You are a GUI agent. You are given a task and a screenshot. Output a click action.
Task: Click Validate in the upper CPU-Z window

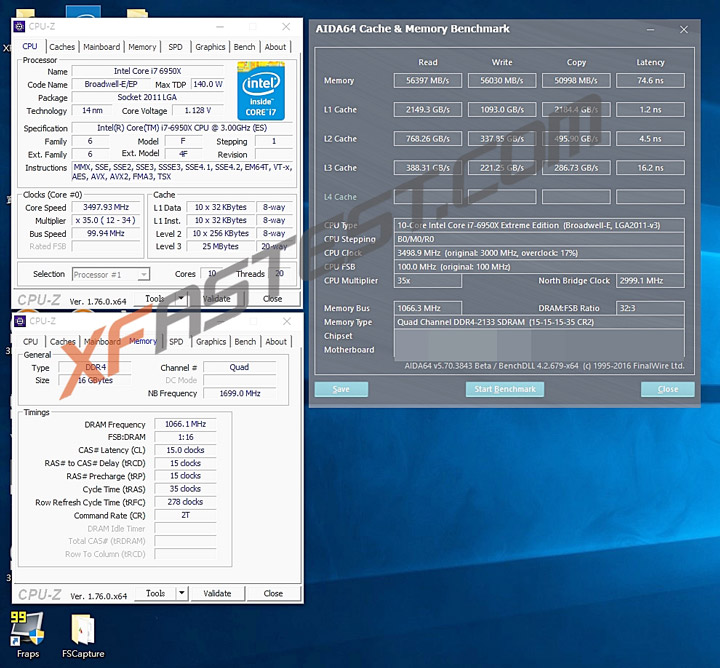point(217,299)
